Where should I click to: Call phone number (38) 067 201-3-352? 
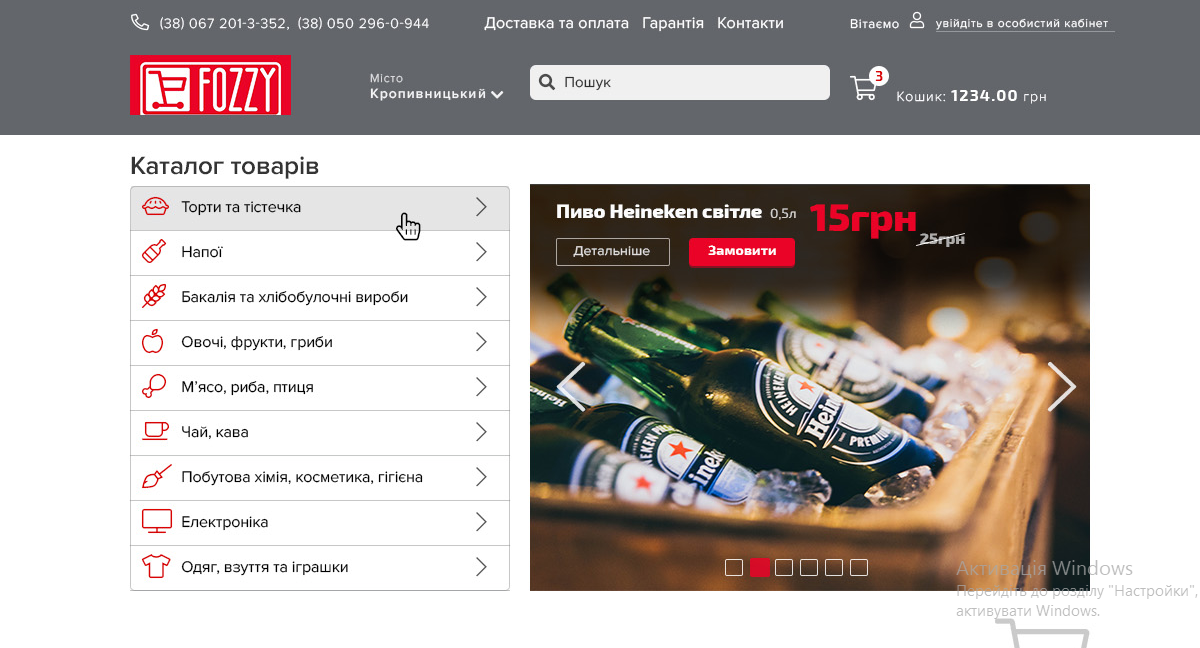coord(224,23)
